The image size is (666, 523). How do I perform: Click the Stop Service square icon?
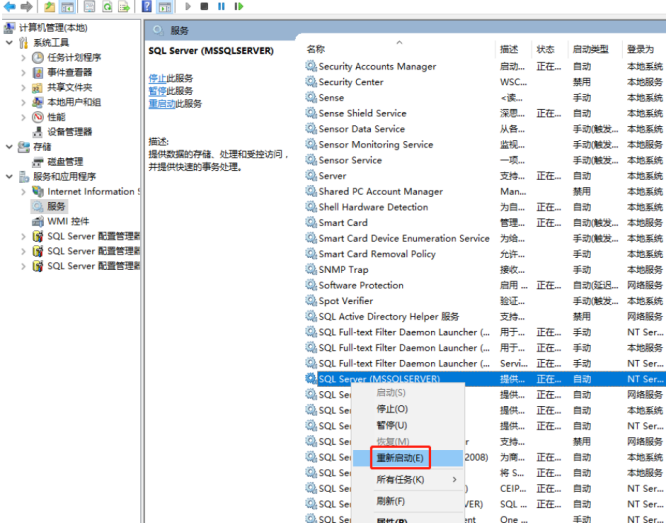(x=204, y=6)
